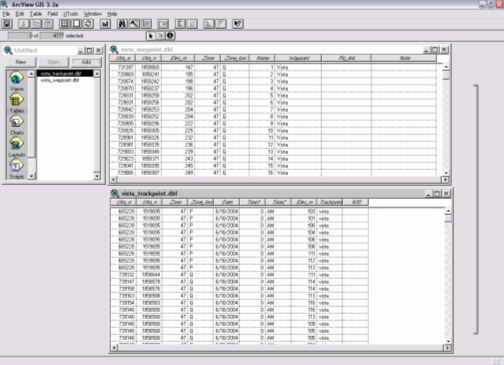Open the Create Chart tool
This screenshot has height=365, width=504.
(x=105, y=24)
